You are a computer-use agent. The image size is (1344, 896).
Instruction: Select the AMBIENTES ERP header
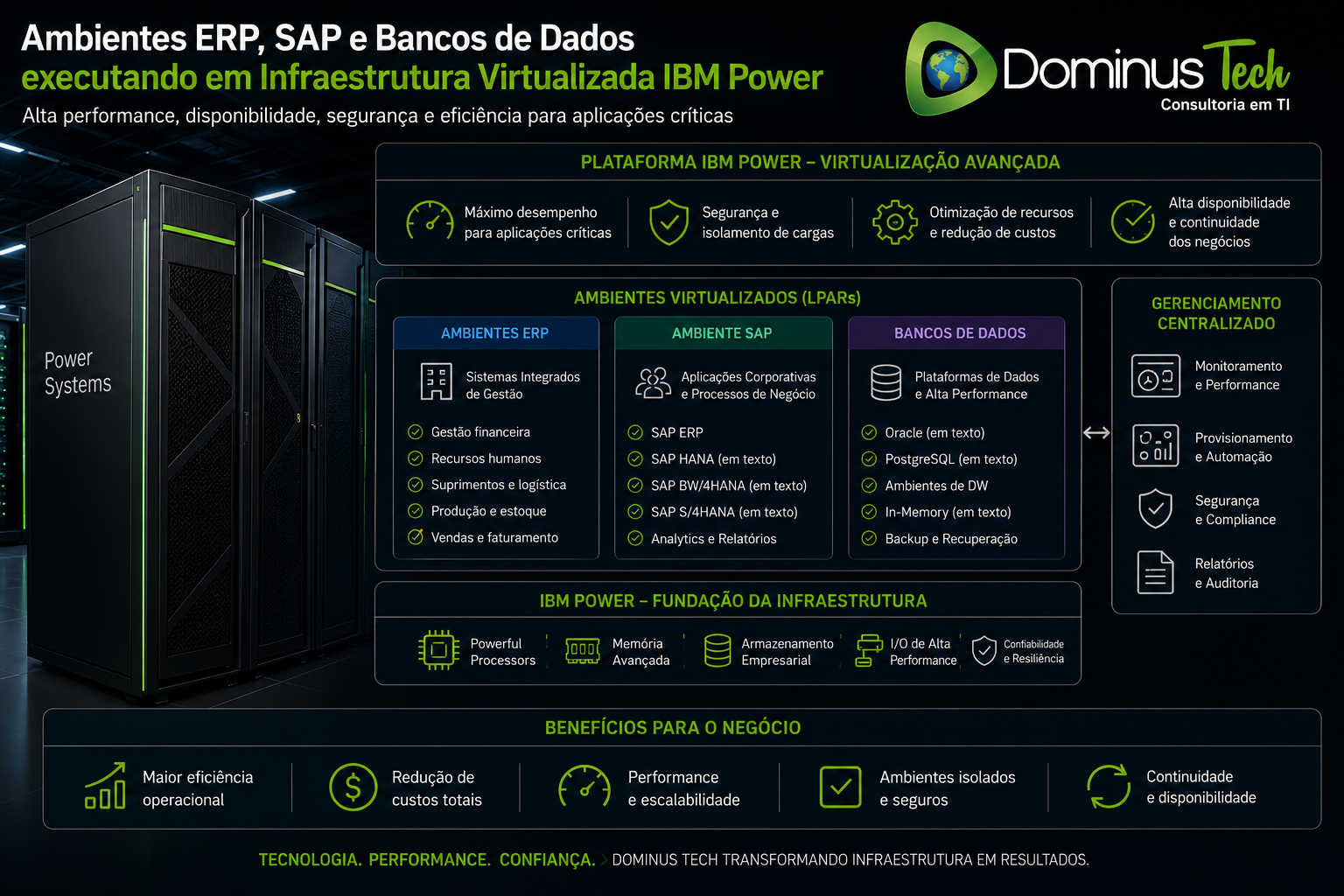495,333
